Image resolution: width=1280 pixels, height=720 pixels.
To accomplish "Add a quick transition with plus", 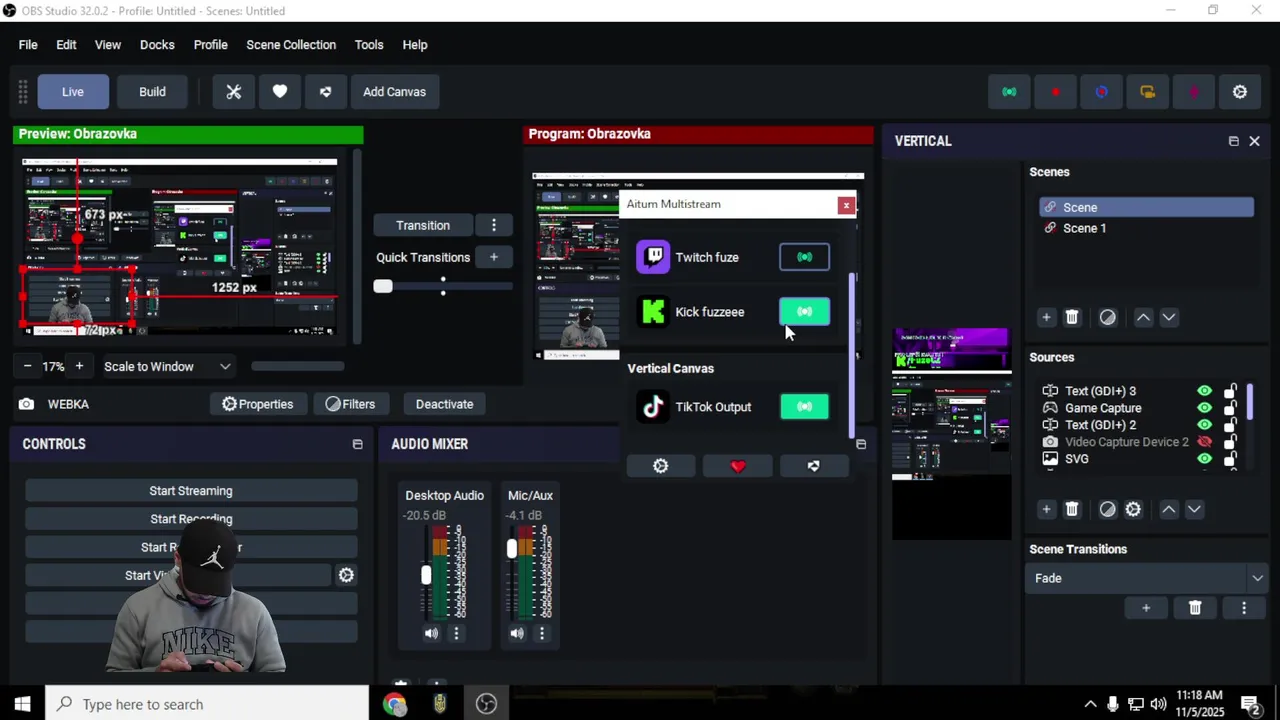I will [x=493, y=257].
